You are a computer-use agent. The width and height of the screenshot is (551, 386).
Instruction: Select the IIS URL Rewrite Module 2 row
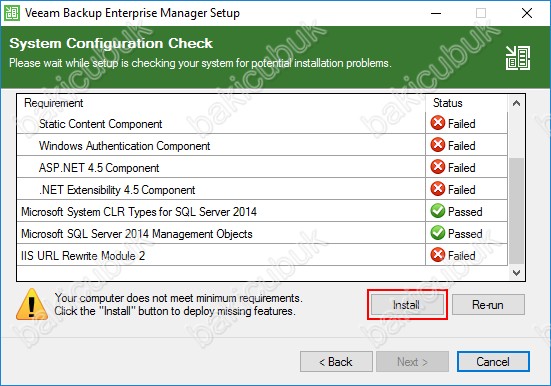coord(262,255)
